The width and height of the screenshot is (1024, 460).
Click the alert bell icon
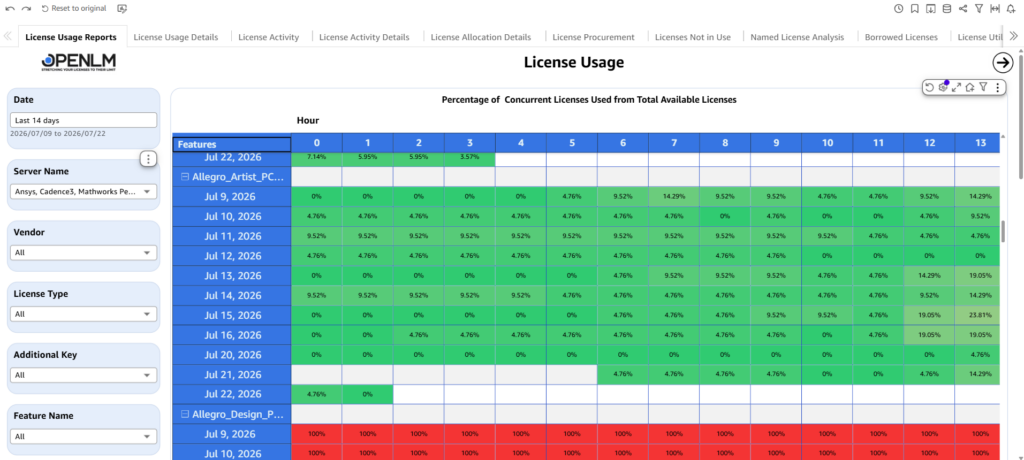(1010, 8)
